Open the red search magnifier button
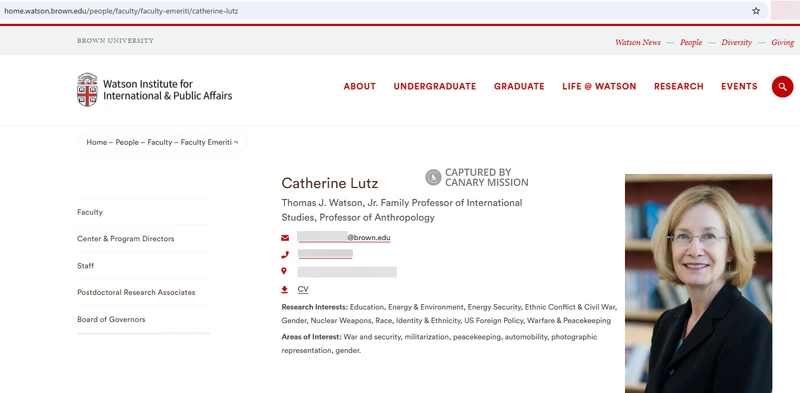Viewport: 800px width, 393px height. point(782,87)
